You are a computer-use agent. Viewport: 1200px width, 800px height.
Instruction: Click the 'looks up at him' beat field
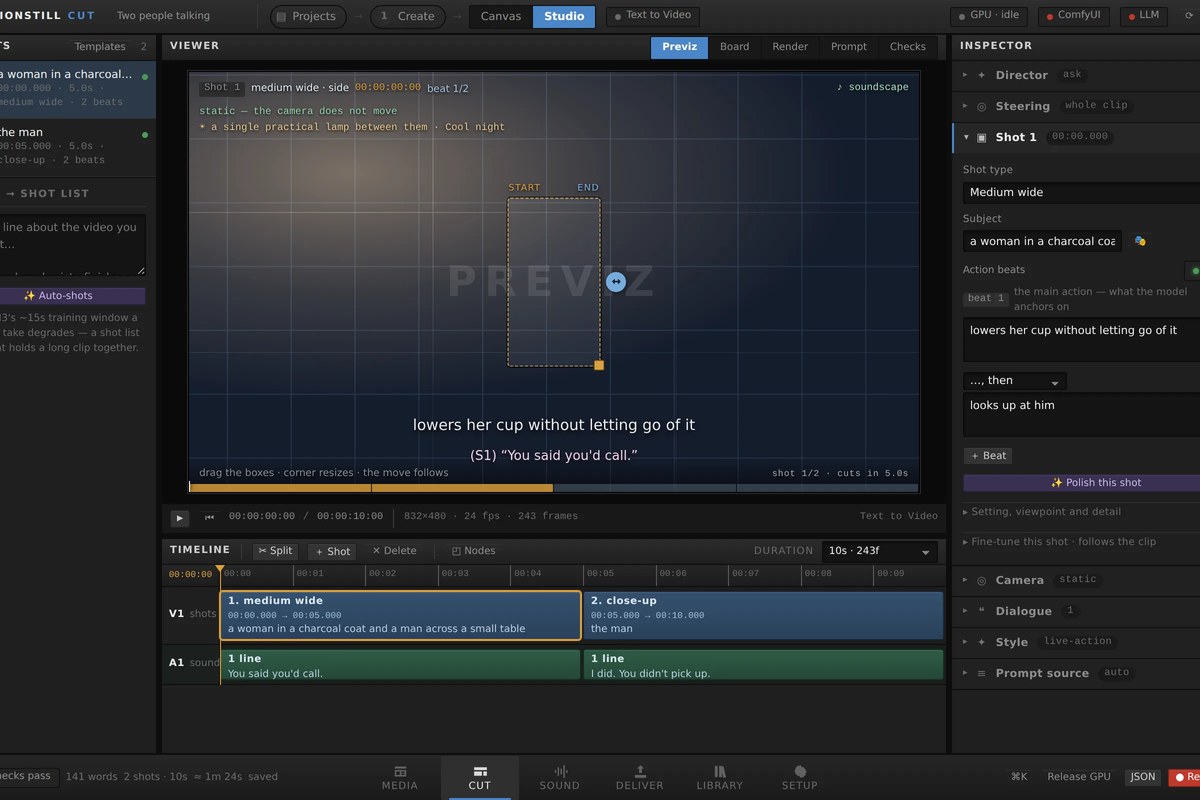coord(1081,415)
